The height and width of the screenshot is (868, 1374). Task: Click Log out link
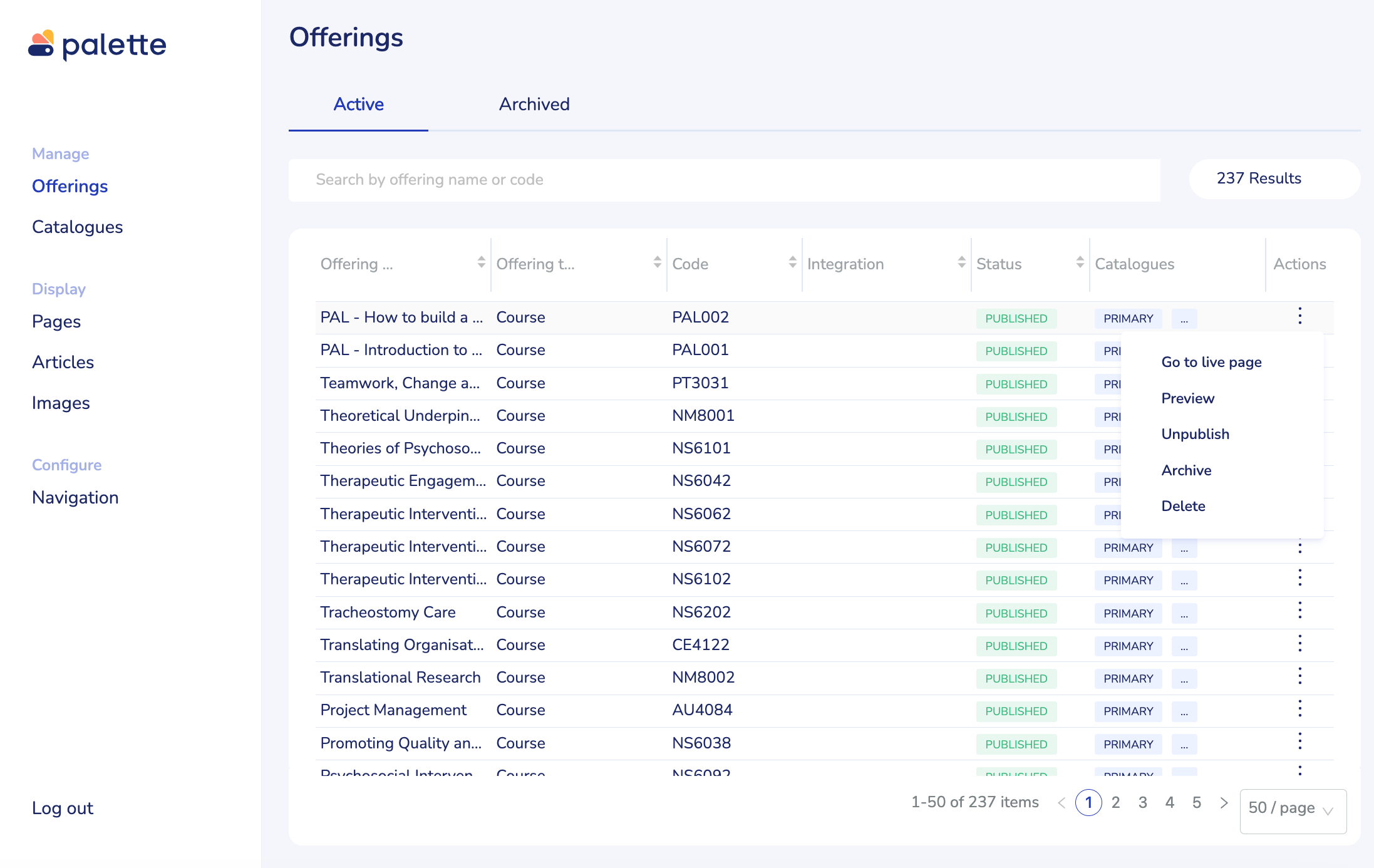coord(63,808)
